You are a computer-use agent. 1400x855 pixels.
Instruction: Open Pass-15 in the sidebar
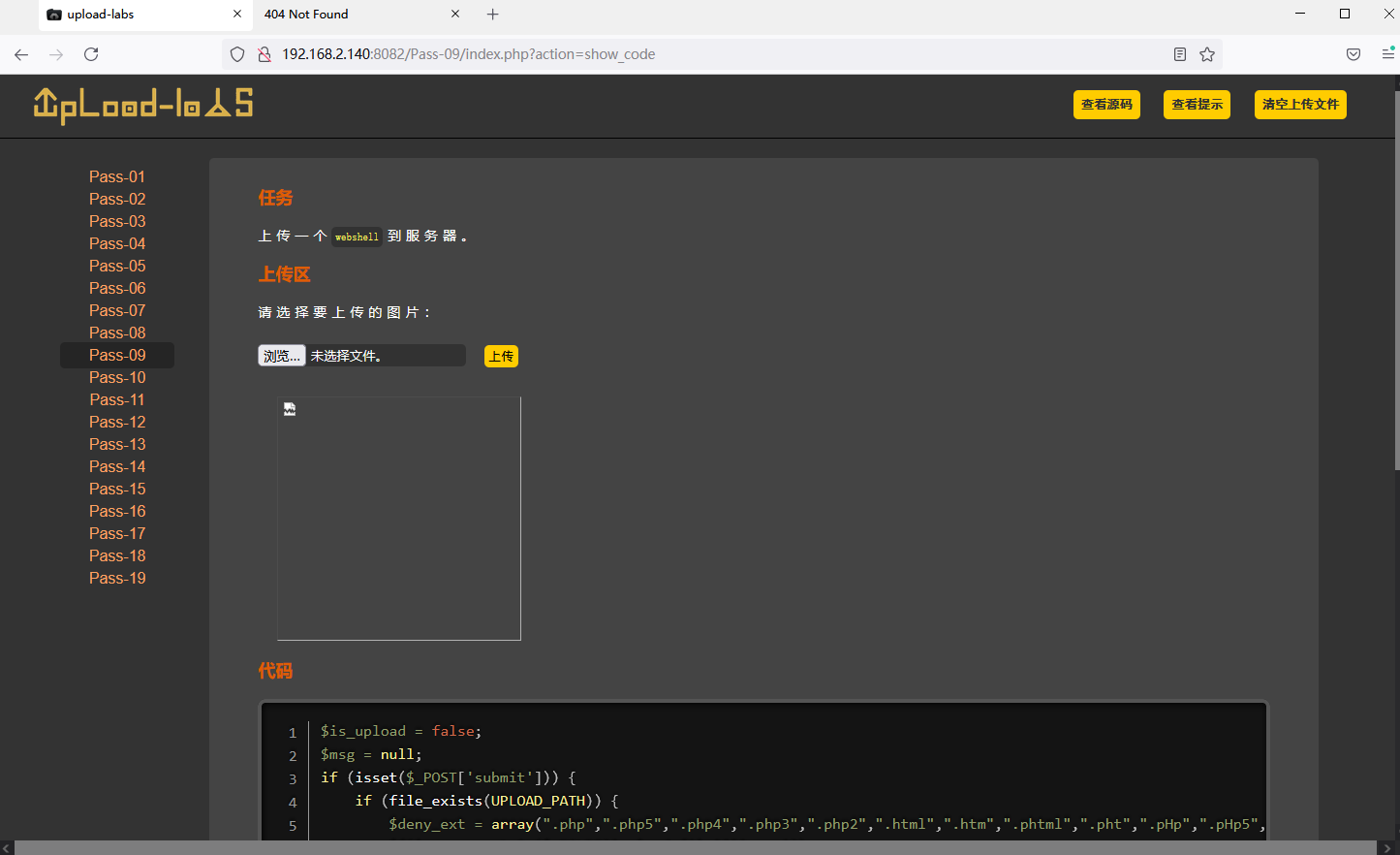pos(117,489)
